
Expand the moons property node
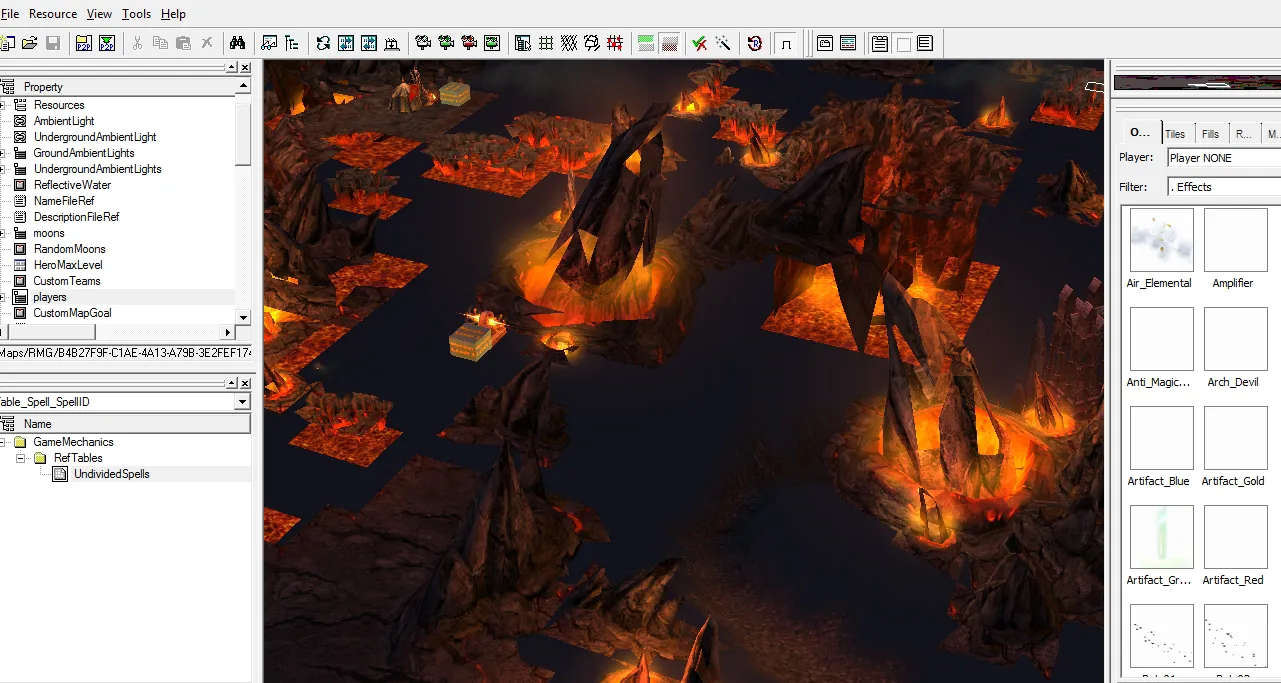pos(2,233)
